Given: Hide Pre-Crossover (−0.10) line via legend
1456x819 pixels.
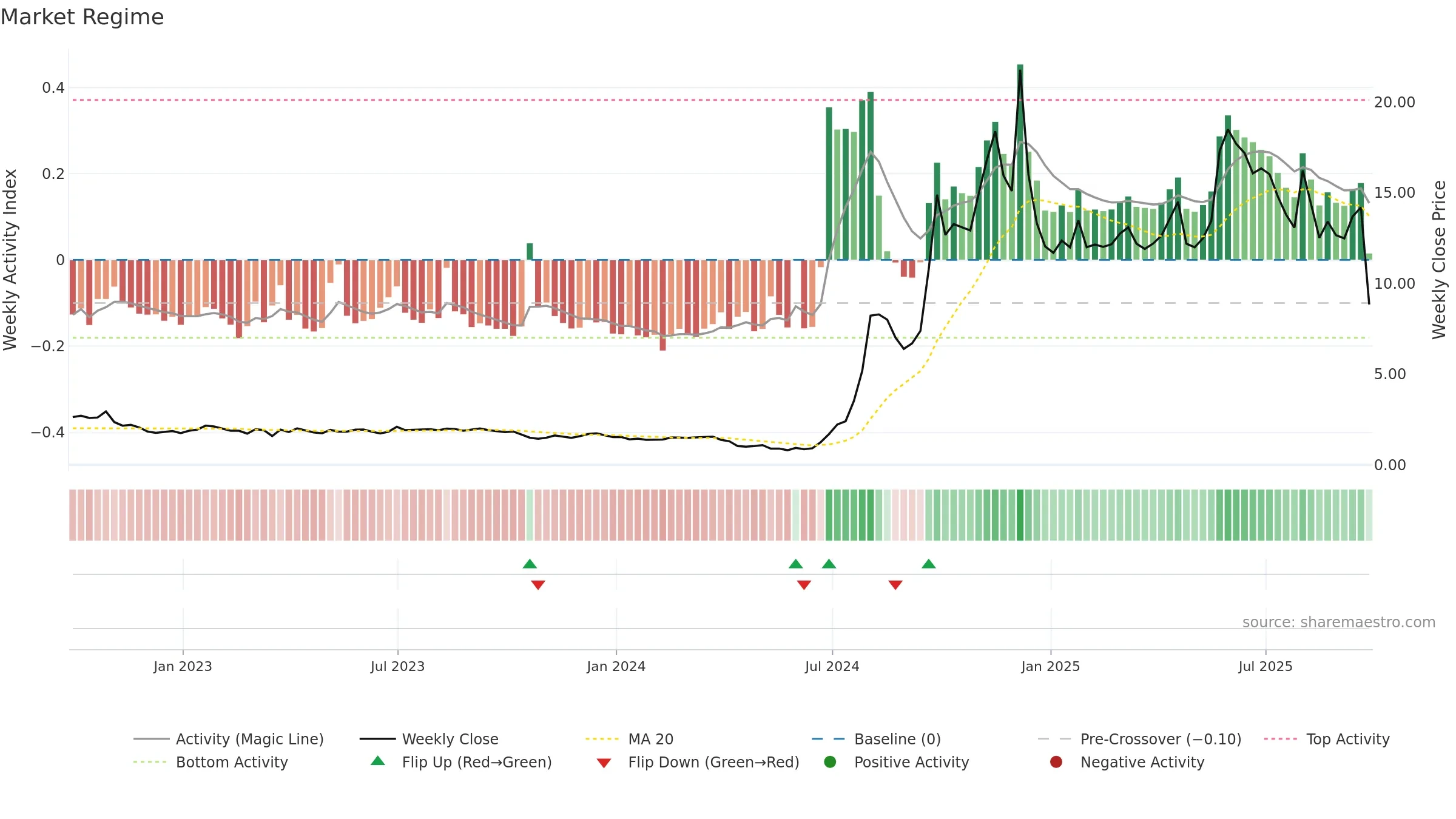Looking at the screenshot, I should coord(1139,739).
